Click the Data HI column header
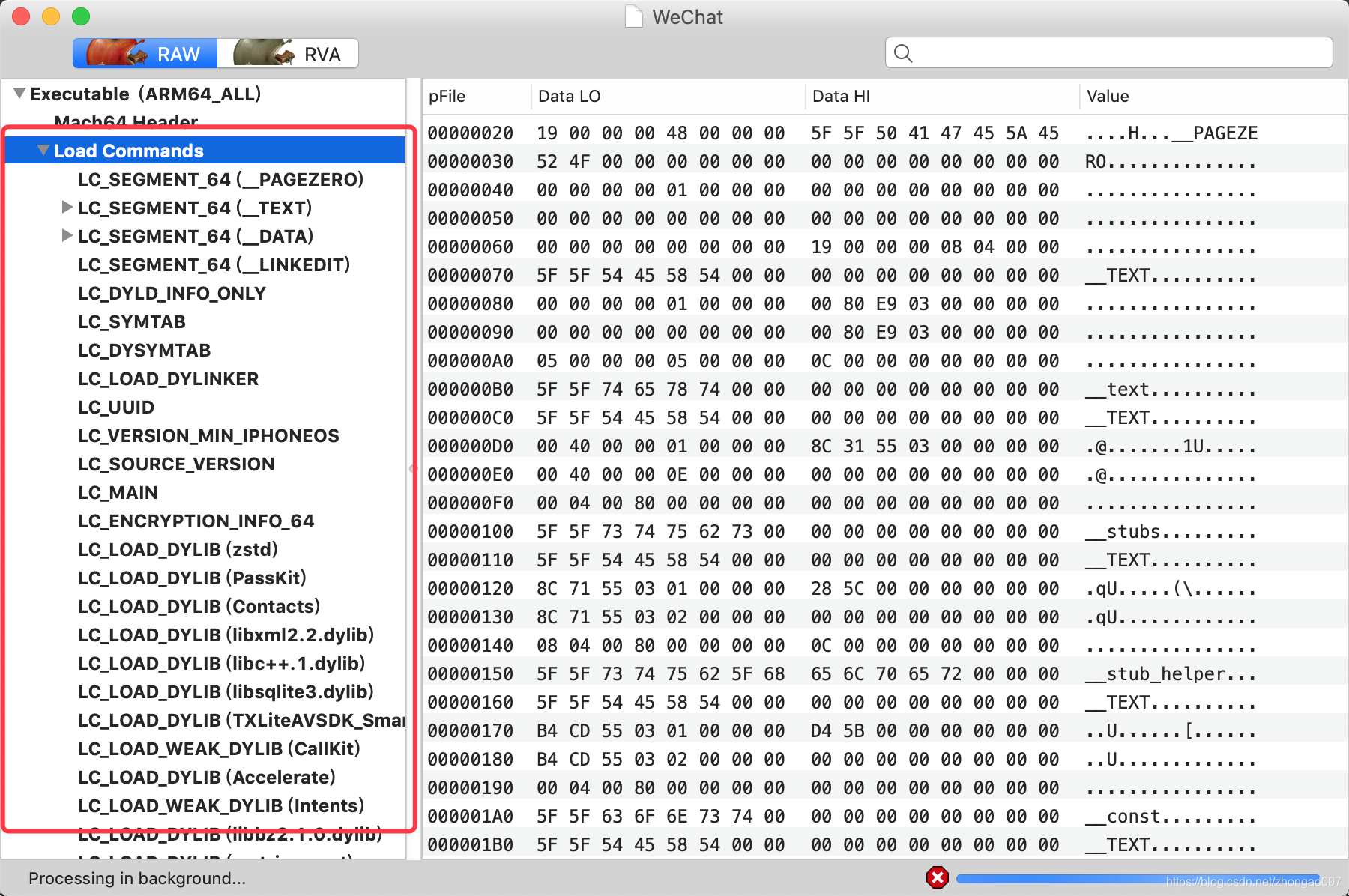Viewport: 1349px width, 896px height. (x=943, y=96)
